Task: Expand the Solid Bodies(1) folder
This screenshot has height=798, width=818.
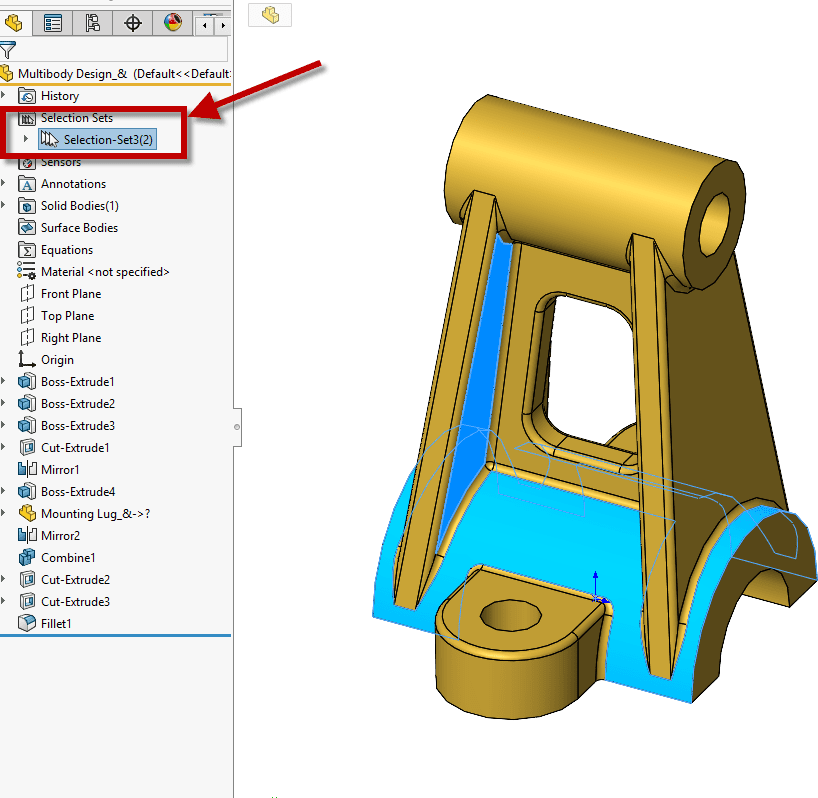Action: point(4,205)
